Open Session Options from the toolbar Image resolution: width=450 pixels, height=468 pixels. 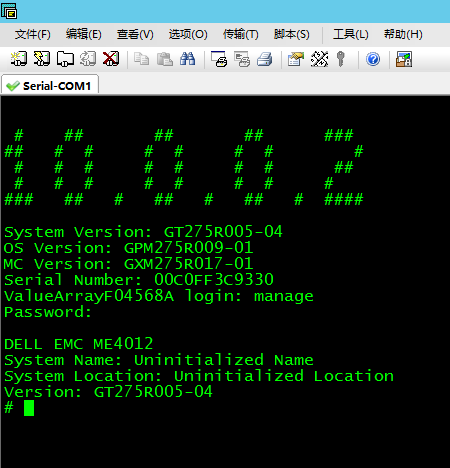coord(295,59)
